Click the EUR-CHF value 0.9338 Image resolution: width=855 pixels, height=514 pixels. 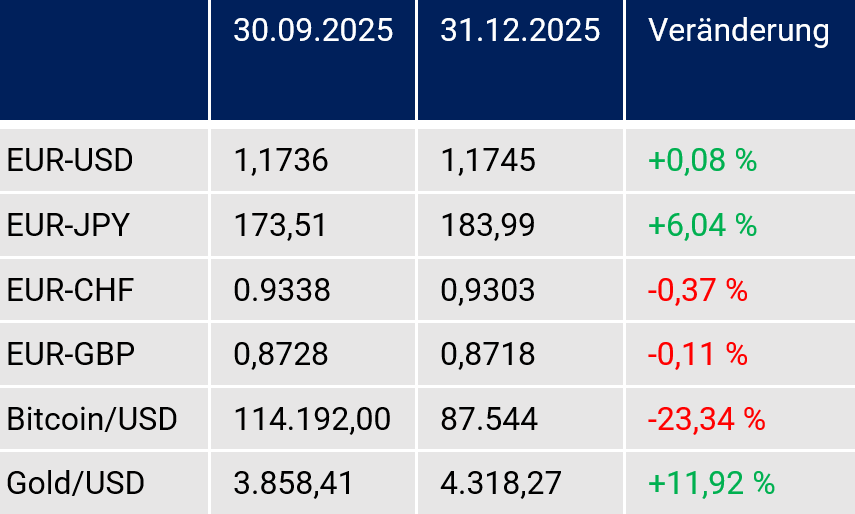pyautogui.click(x=281, y=290)
